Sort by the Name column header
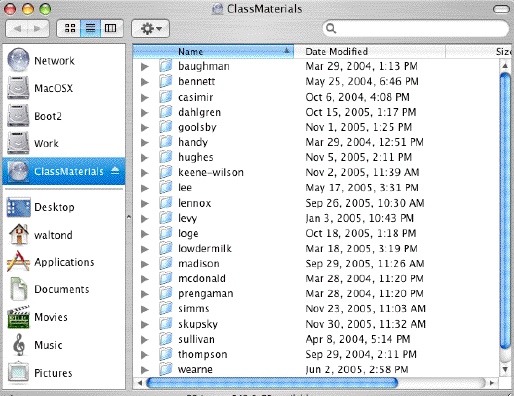The height and width of the screenshot is (396, 514). click(x=213, y=51)
